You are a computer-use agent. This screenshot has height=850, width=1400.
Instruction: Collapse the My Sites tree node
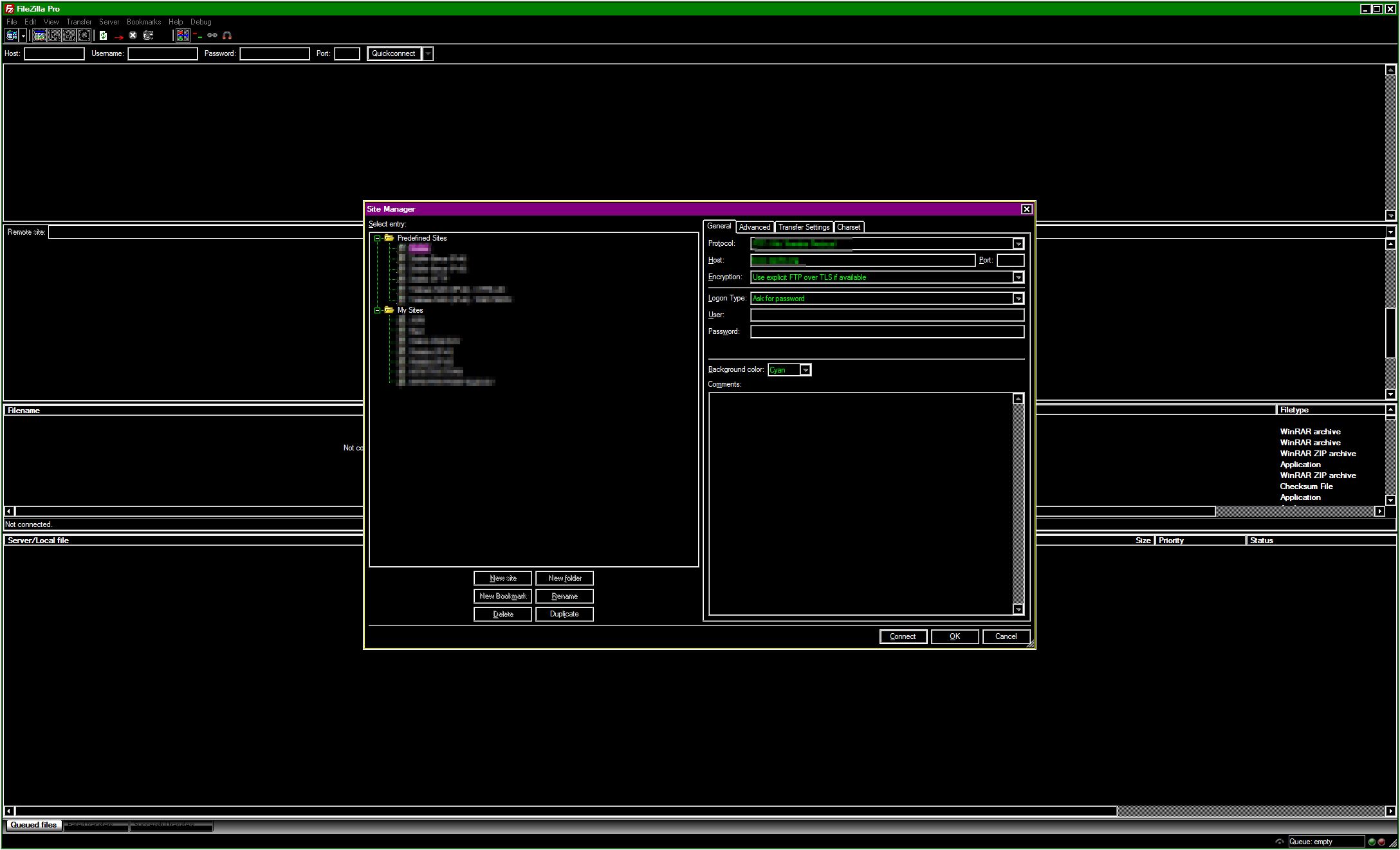pos(378,310)
